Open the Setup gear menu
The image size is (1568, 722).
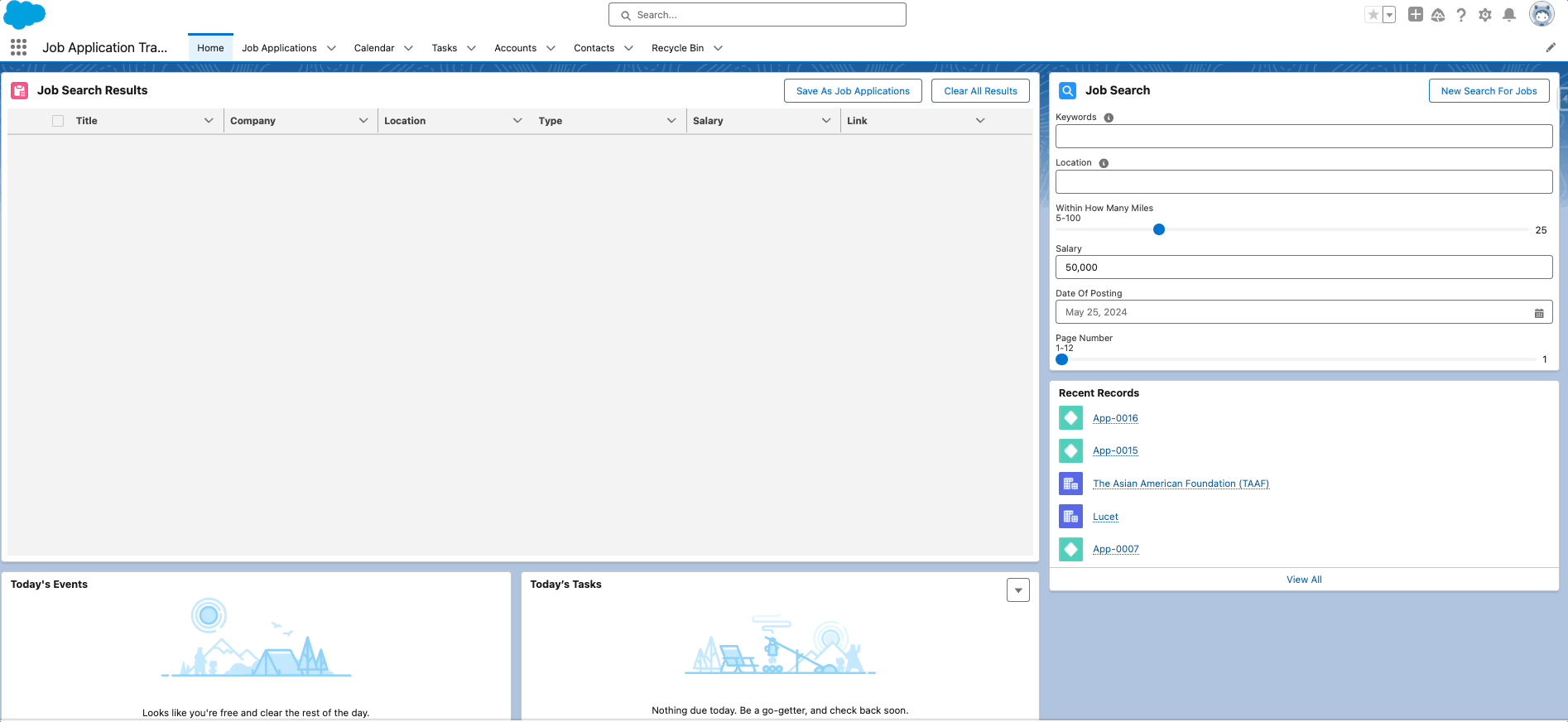1485,15
